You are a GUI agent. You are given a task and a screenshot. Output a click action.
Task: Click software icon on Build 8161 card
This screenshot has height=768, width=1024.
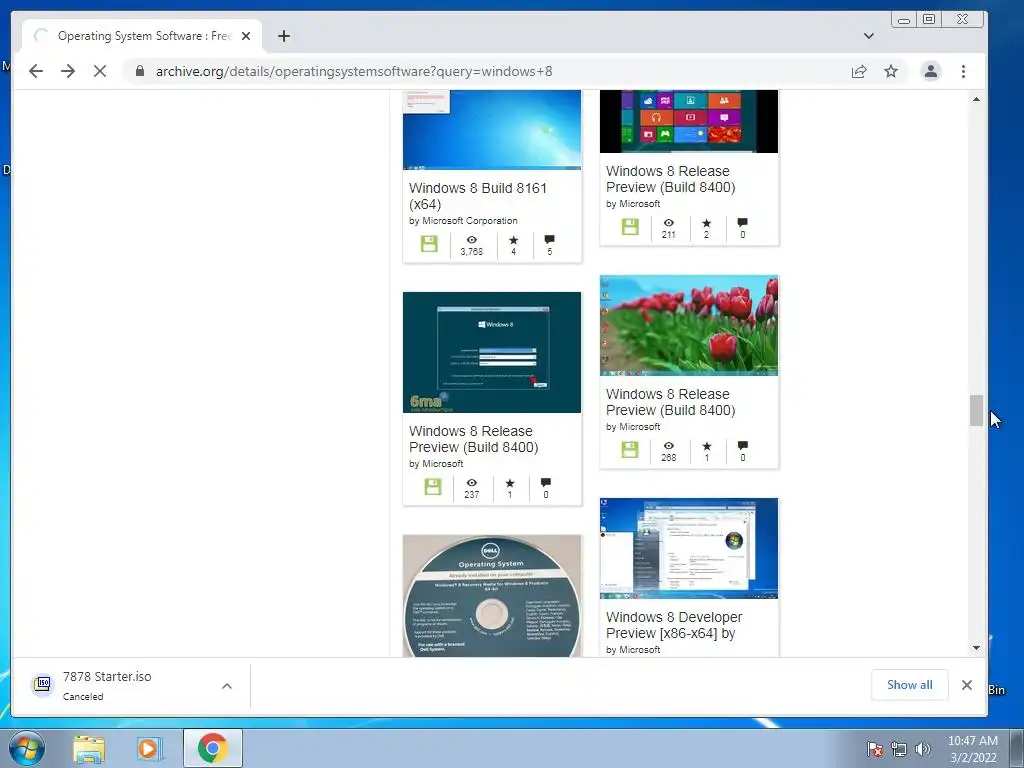tap(429, 244)
